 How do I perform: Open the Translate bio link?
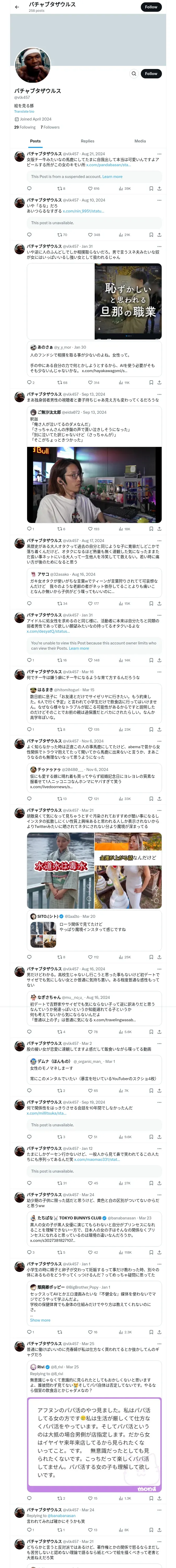[24, 111]
